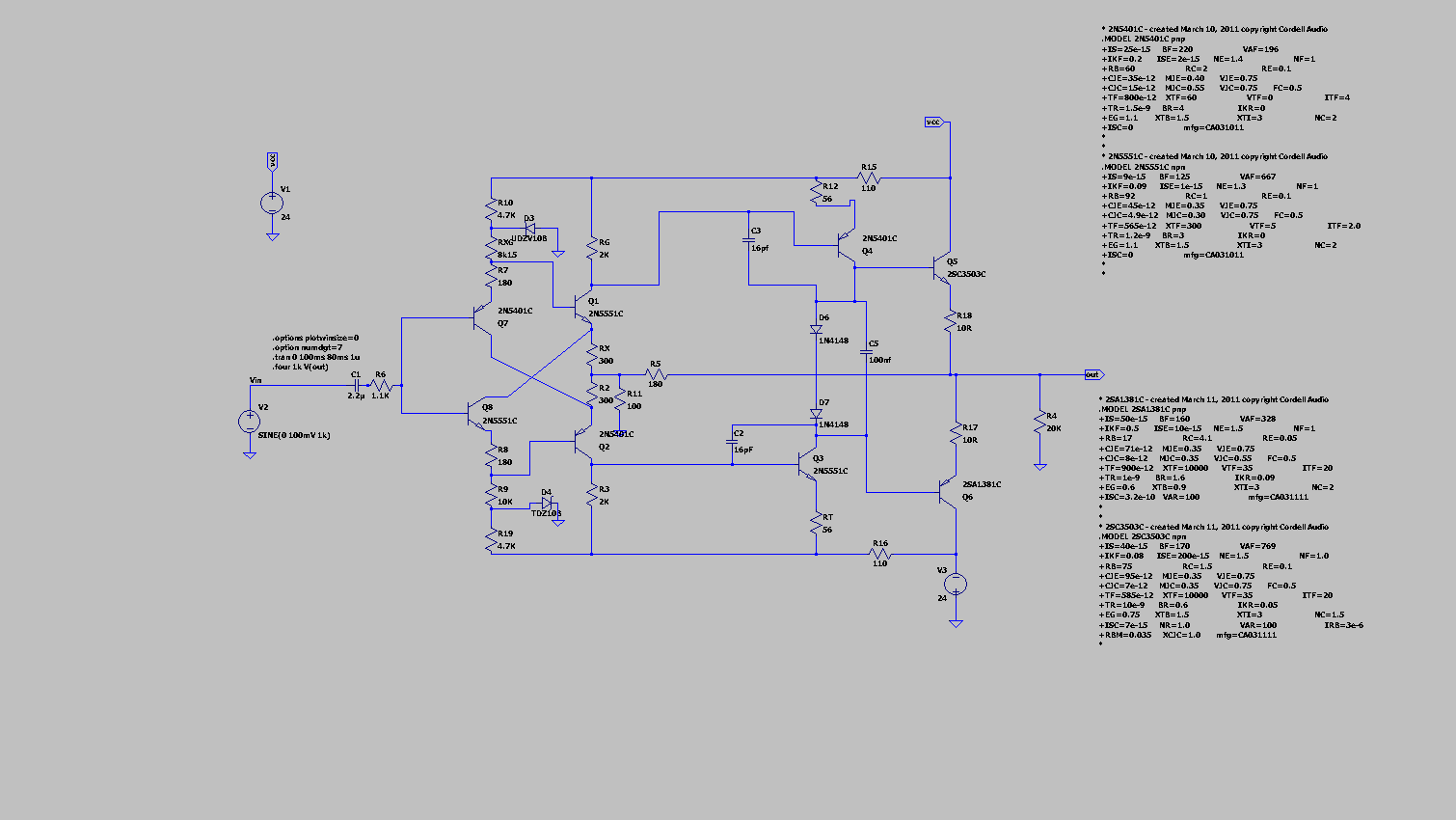Select resistor R11 symbol
The height and width of the screenshot is (820, 1456).
[x=620, y=398]
